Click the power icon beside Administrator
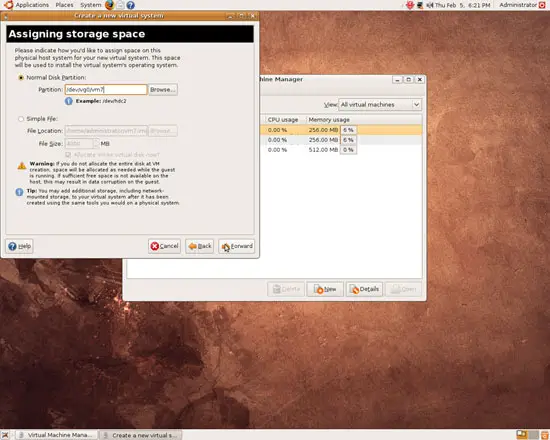The height and width of the screenshot is (440, 550). coord(542,5)
